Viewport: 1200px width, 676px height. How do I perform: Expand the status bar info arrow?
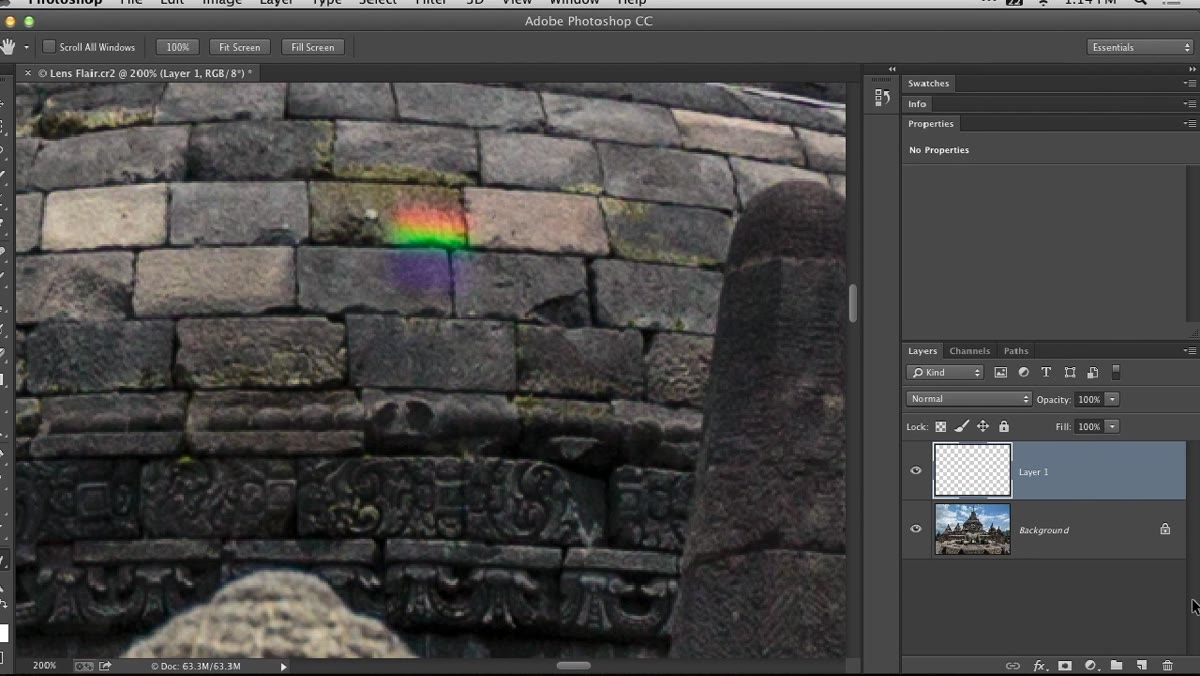tap(283, 666)
